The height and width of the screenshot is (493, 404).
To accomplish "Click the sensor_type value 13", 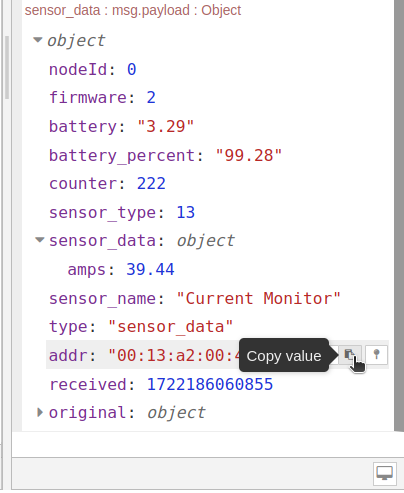I will tap(185, 212).
